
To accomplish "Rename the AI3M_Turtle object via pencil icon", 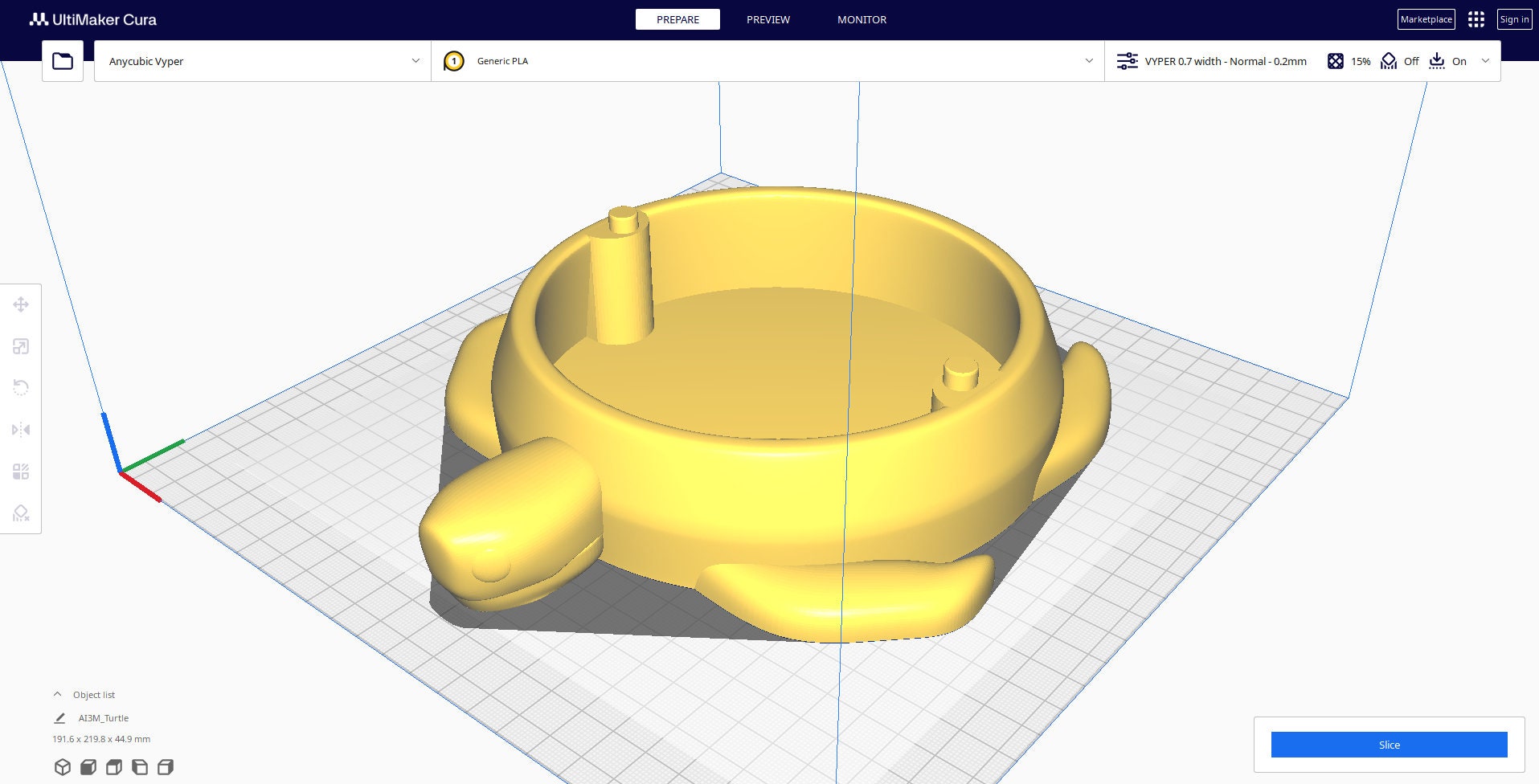I will point(59,717).
